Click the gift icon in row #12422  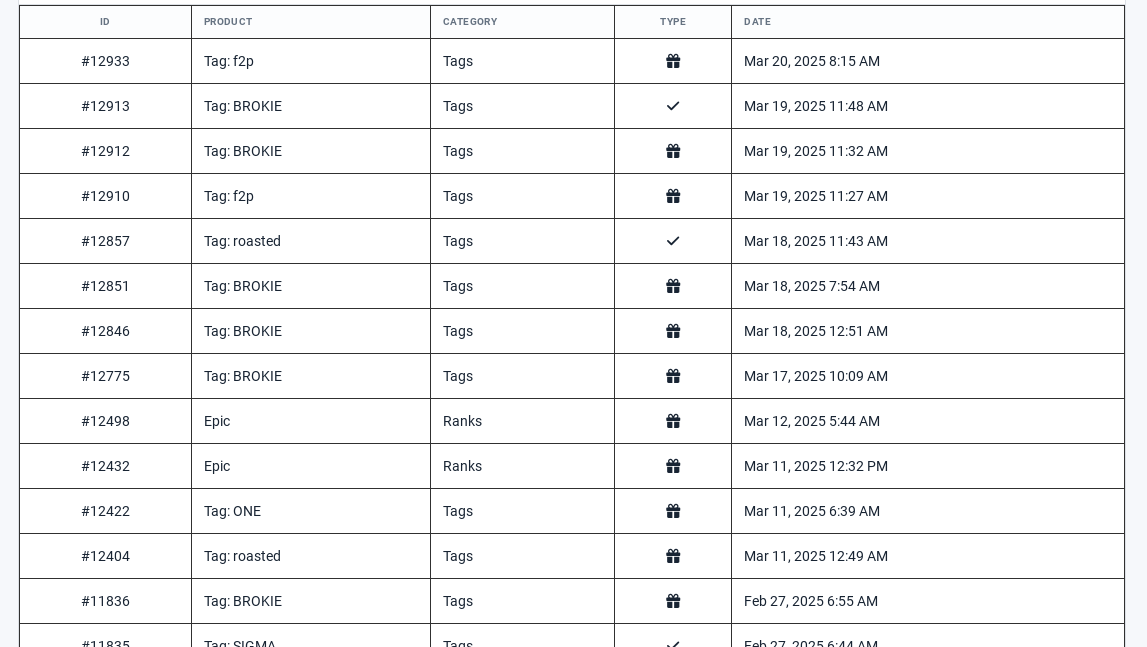673,512
